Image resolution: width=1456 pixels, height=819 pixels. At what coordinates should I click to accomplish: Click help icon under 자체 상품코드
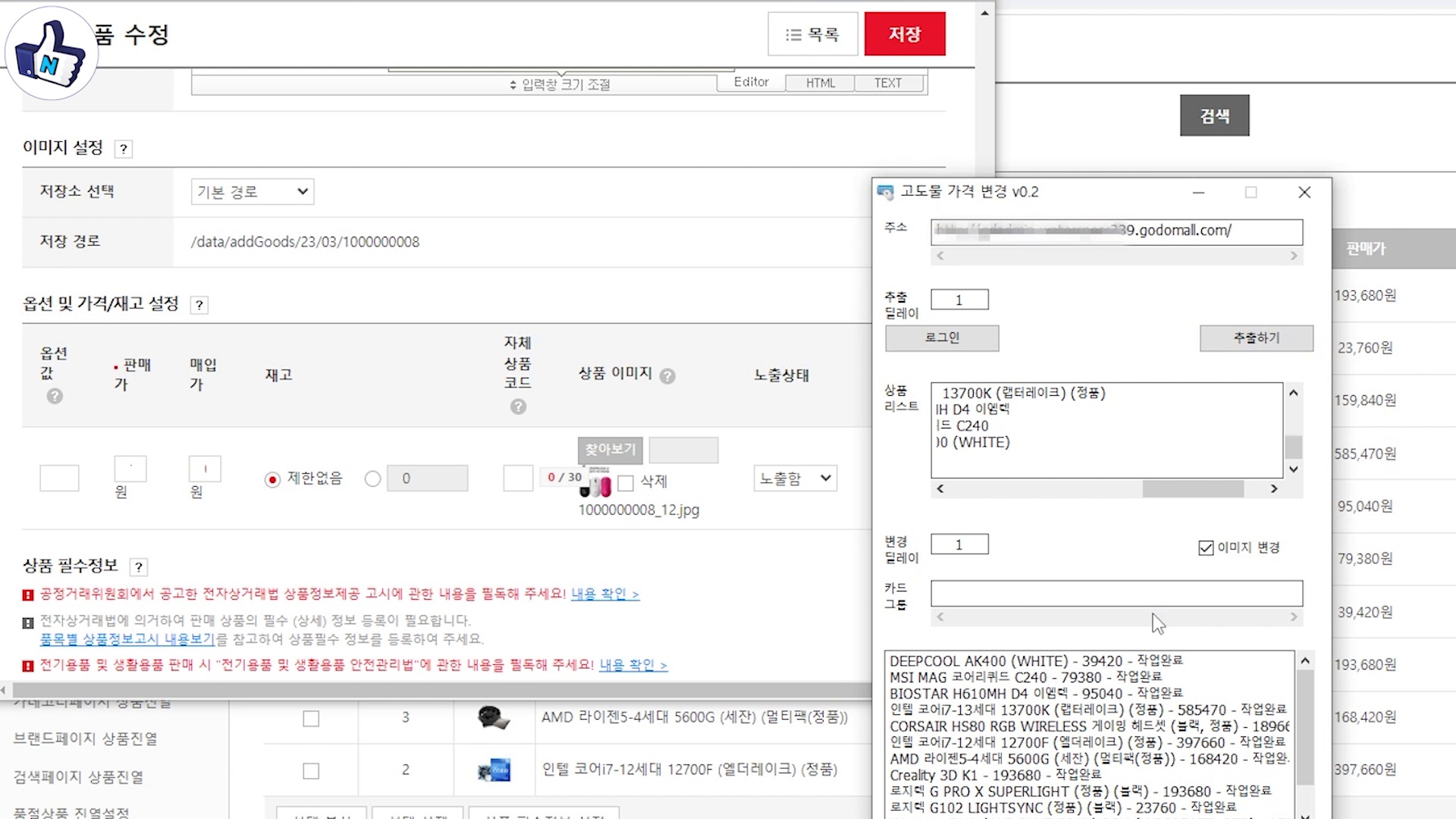[518, 406]
